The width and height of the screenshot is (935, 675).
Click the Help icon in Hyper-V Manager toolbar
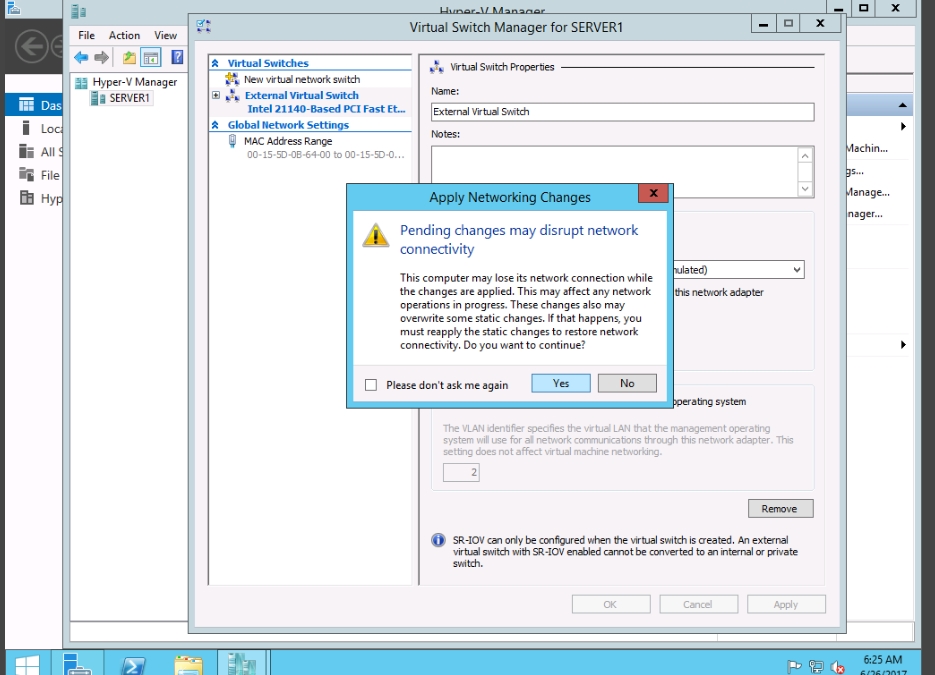click(177, 57)
